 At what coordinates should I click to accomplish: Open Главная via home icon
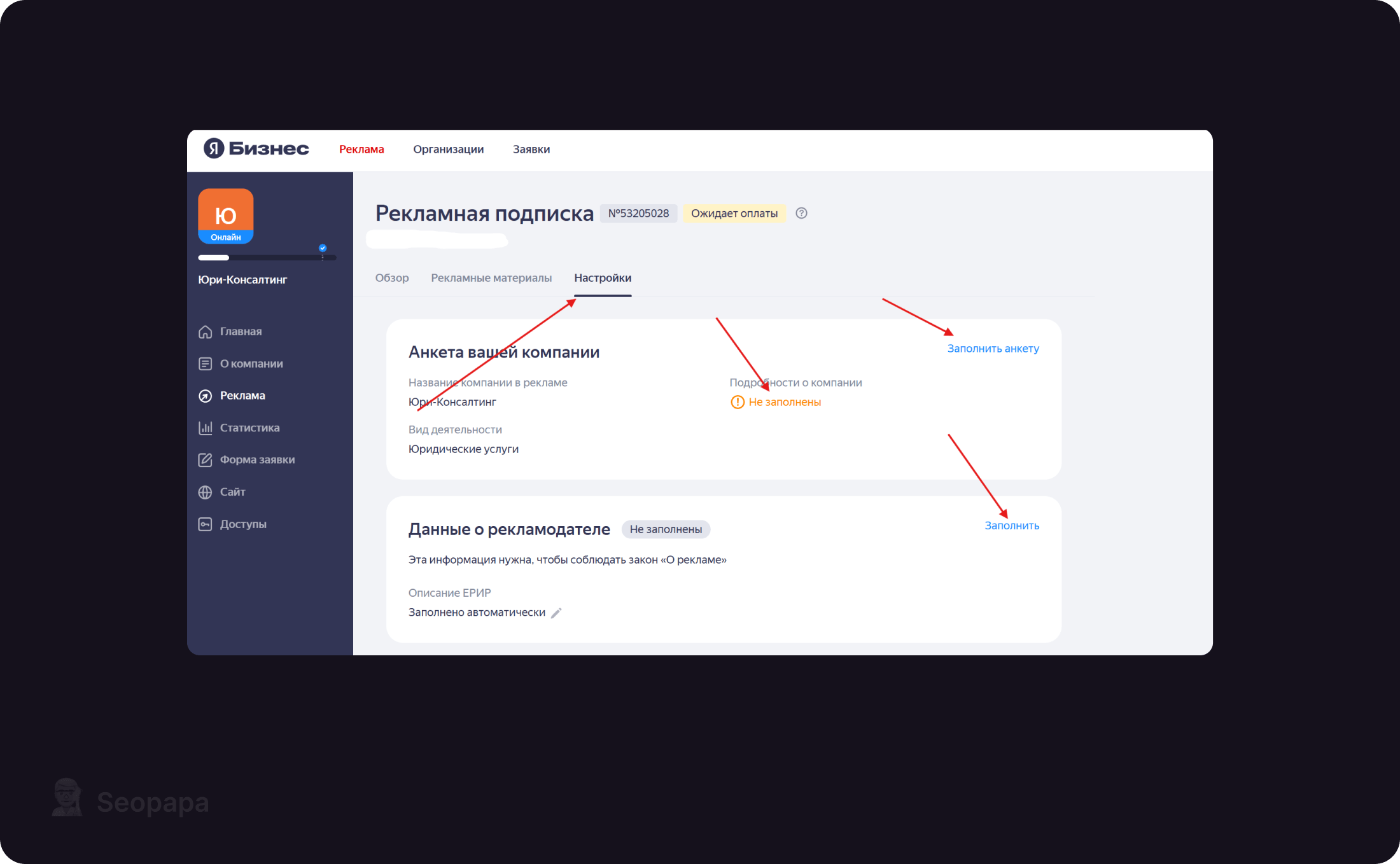coord(205,331)
